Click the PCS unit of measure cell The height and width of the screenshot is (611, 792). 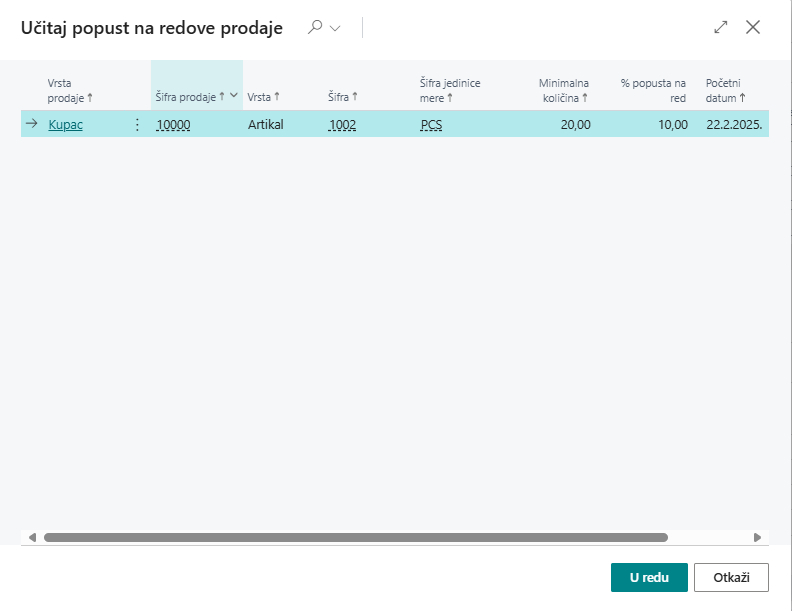(x=432, y=125)
